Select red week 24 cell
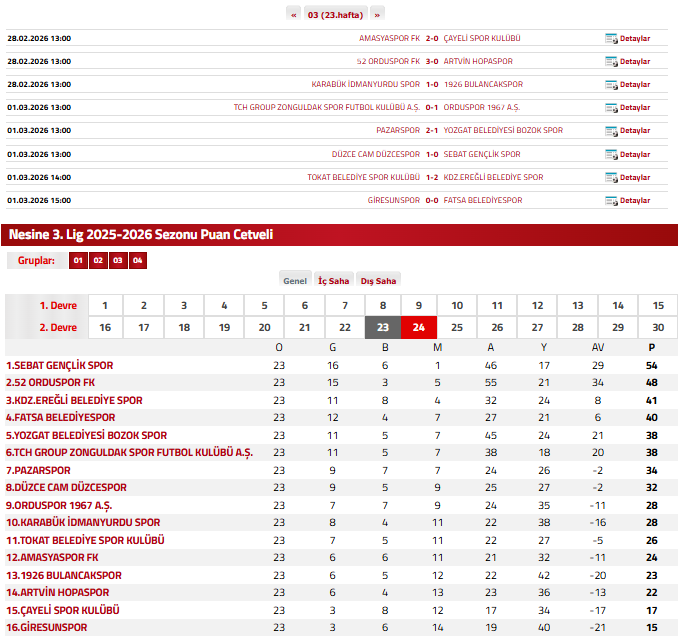The width and height of the screenshot is (678, 637). 419,327
